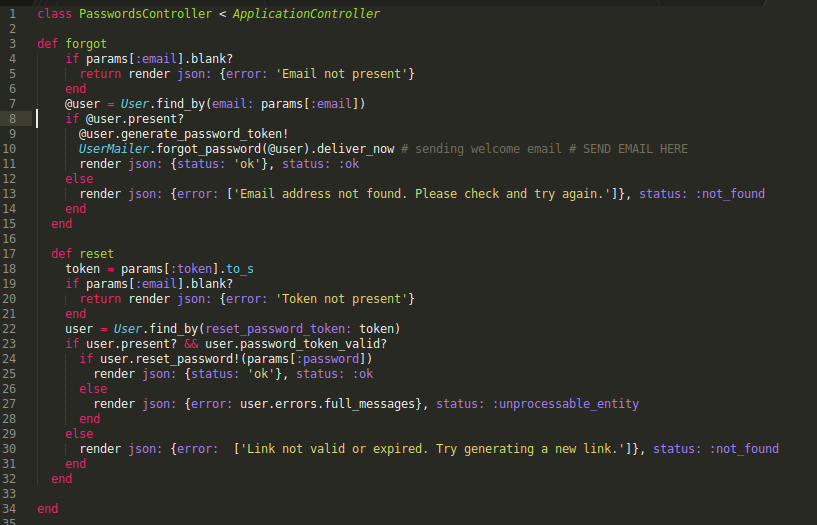The image size is (817, 525).
Task: Click the method name 'reset'
Action: [96, 254]
